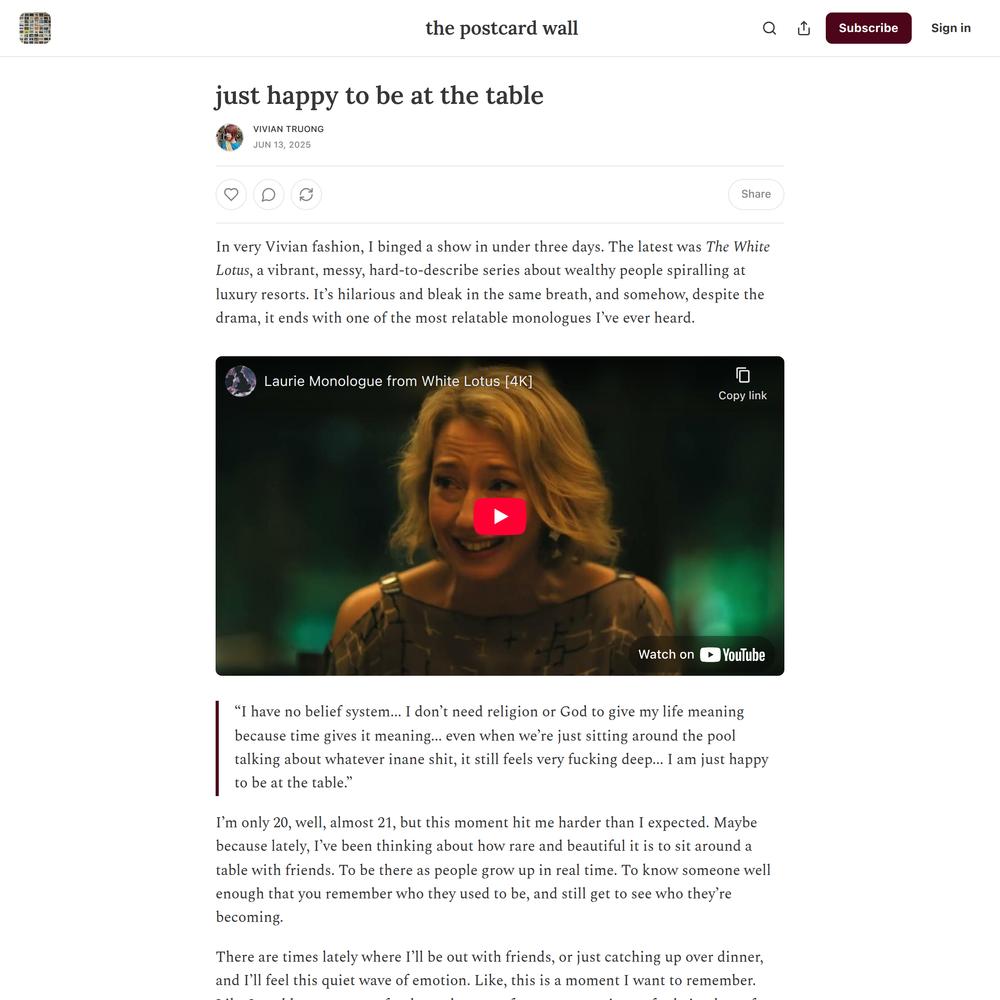The width and height of the screenshot is (1000, 1000).
Task: Click the Share pill button
Action: [x=756, y=195]
